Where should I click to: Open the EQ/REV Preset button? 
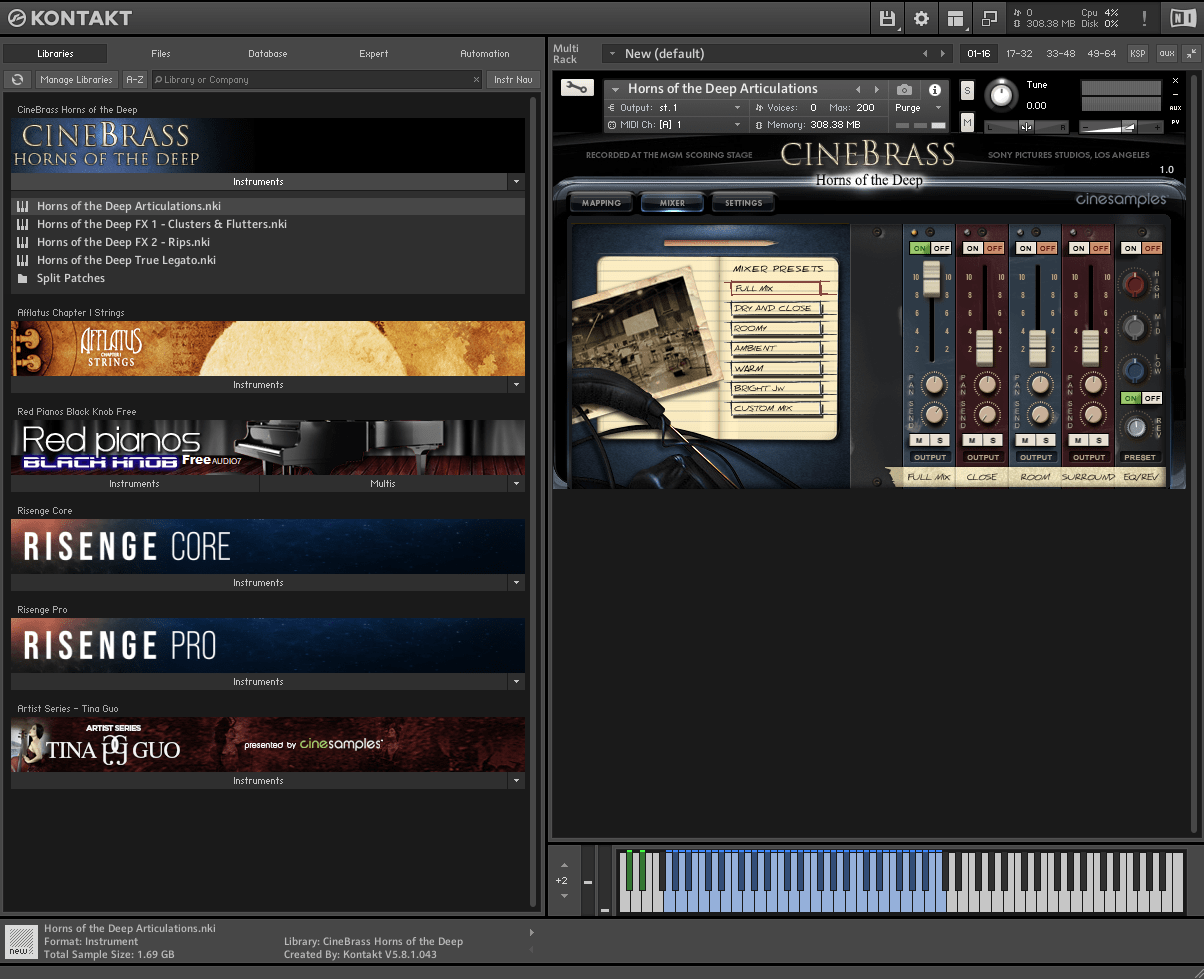[x=1140, y=458]
